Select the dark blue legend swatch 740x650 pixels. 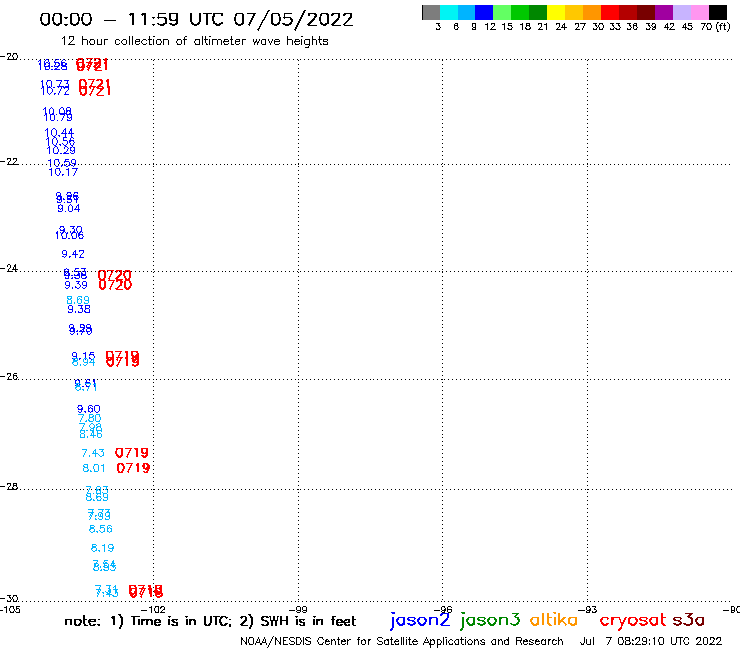click(x=484, y=12)
